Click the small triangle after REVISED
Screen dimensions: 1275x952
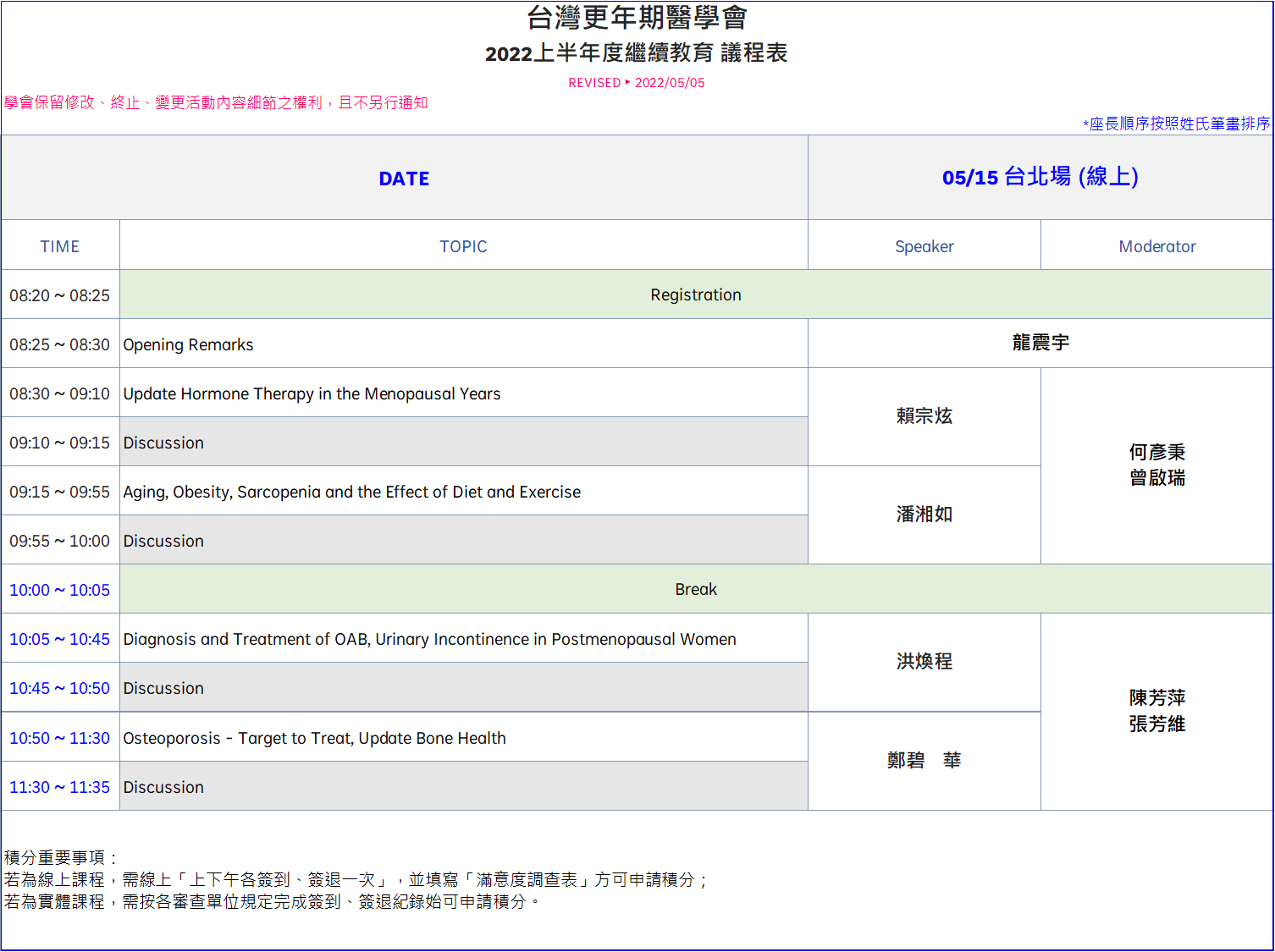pyautogui.click(x=627, y=82)
